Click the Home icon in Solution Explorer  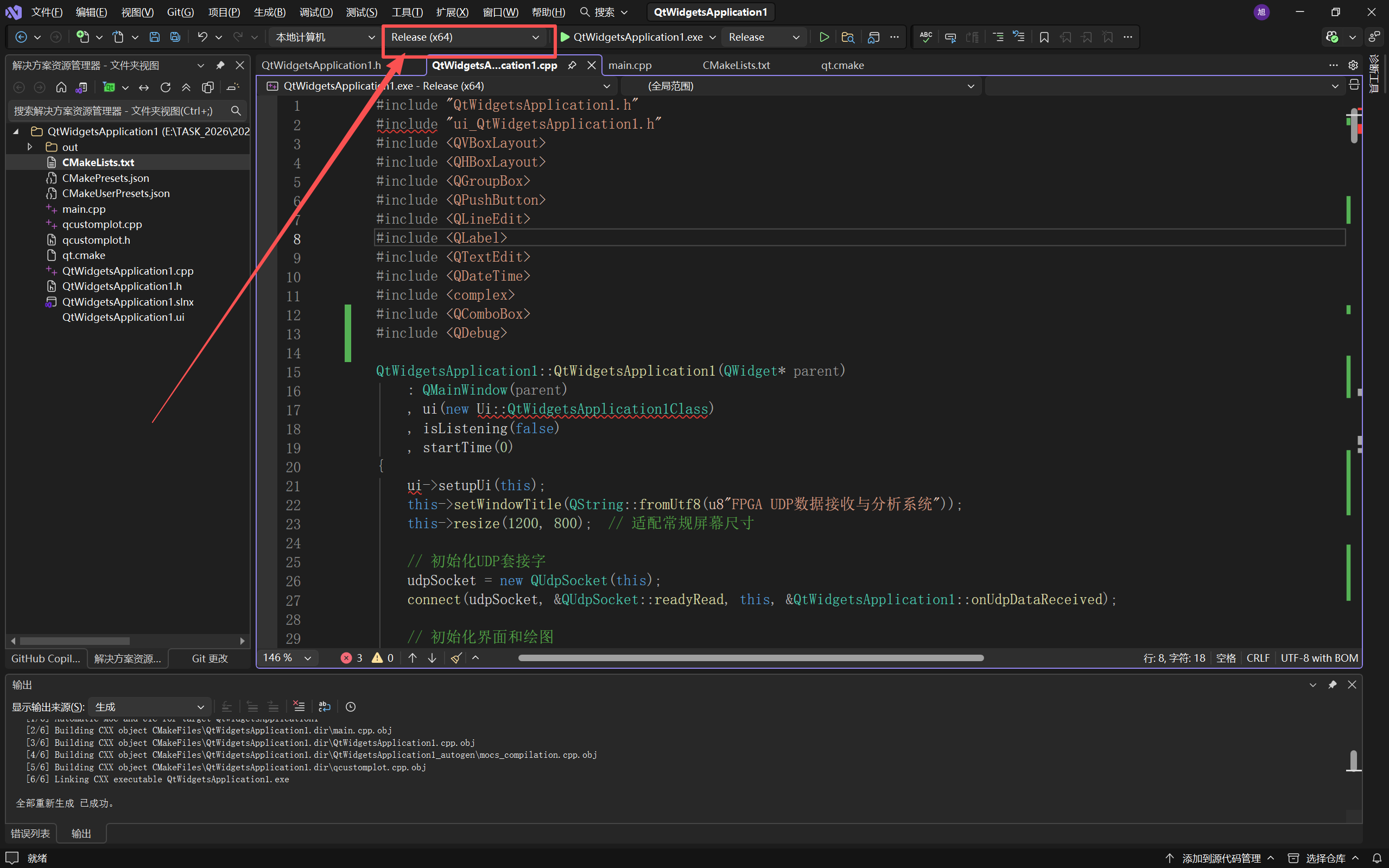click(61, 87)
